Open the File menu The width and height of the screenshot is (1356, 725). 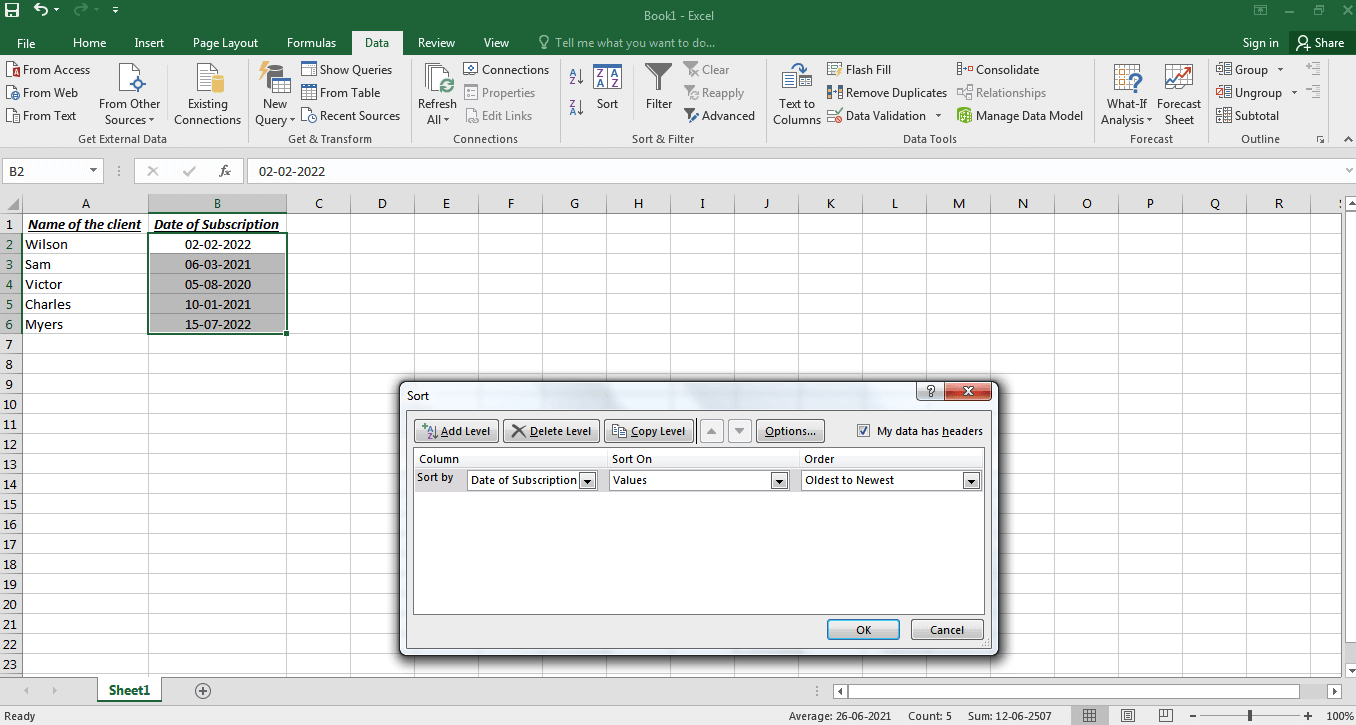tap(26, 43)
